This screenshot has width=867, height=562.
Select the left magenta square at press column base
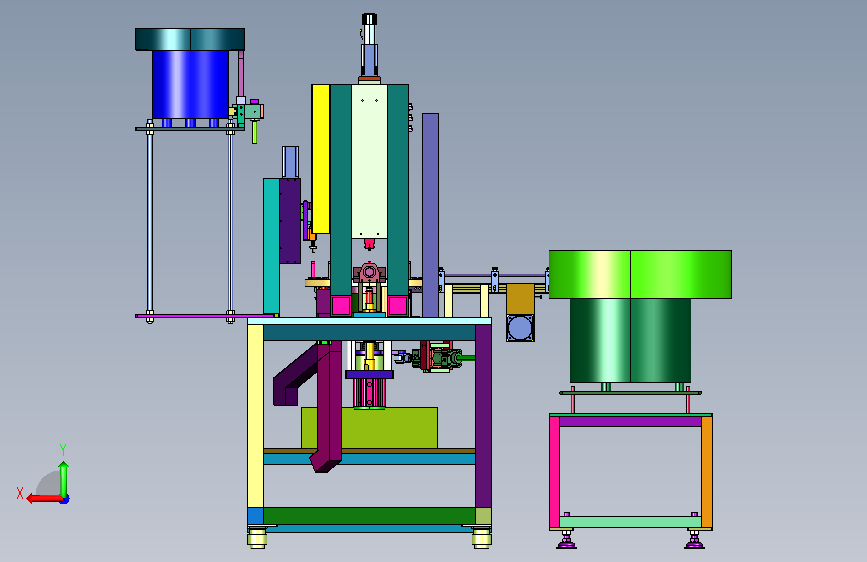click(341, 305)
